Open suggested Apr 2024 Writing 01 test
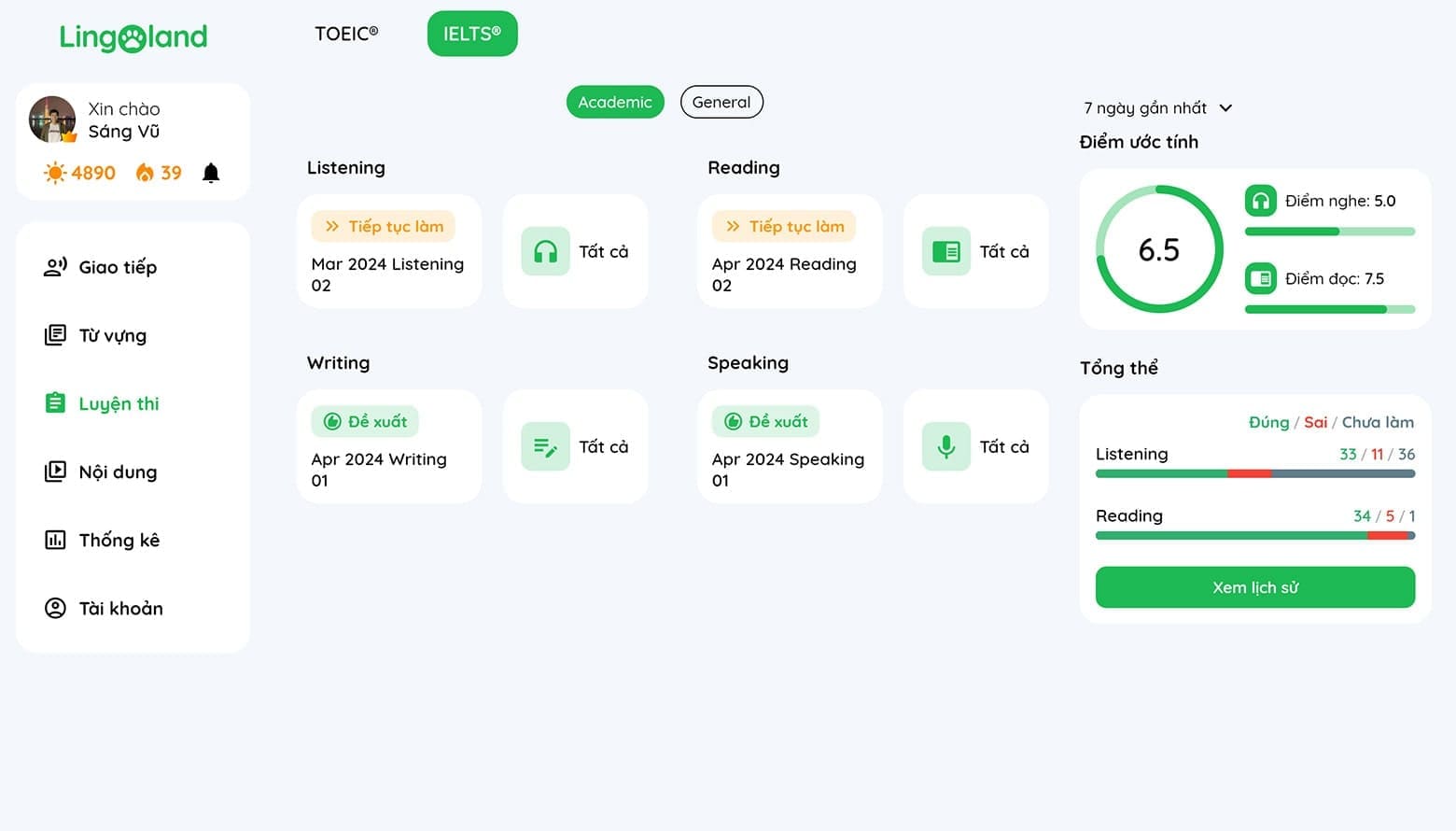Screen dimensions: 1456x831 click(x=389, y=447)
